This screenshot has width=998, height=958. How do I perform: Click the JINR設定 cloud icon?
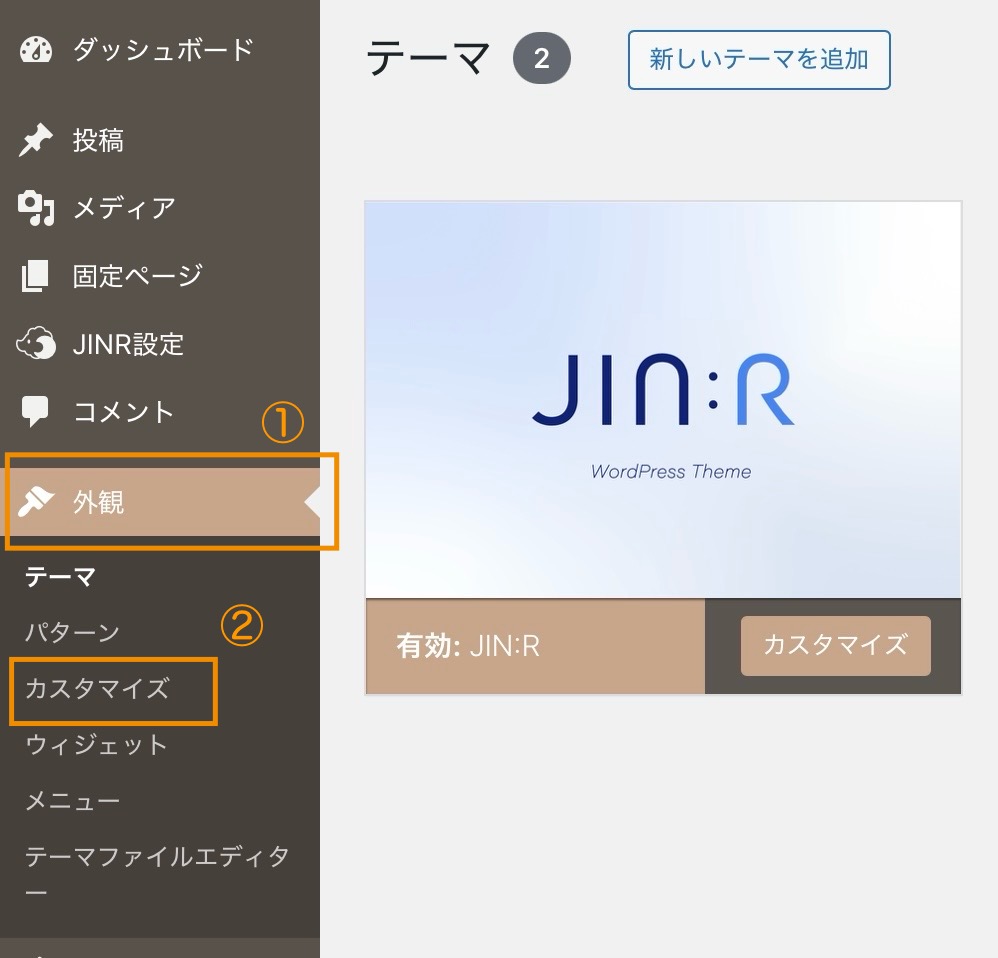click(36, 344)
